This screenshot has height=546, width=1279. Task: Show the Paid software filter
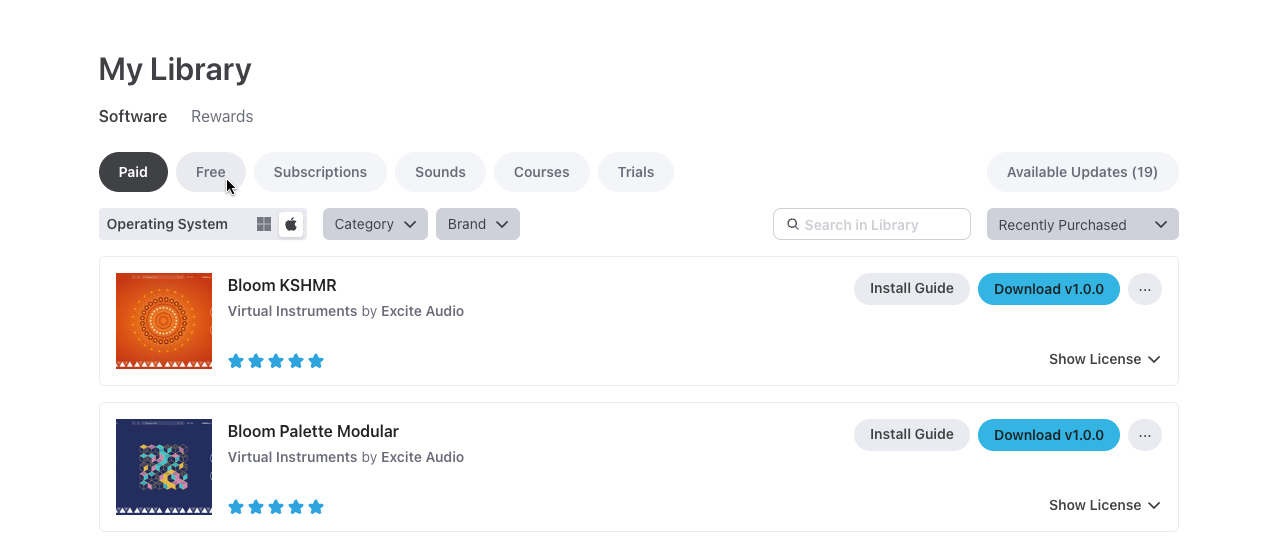[133, 172]
